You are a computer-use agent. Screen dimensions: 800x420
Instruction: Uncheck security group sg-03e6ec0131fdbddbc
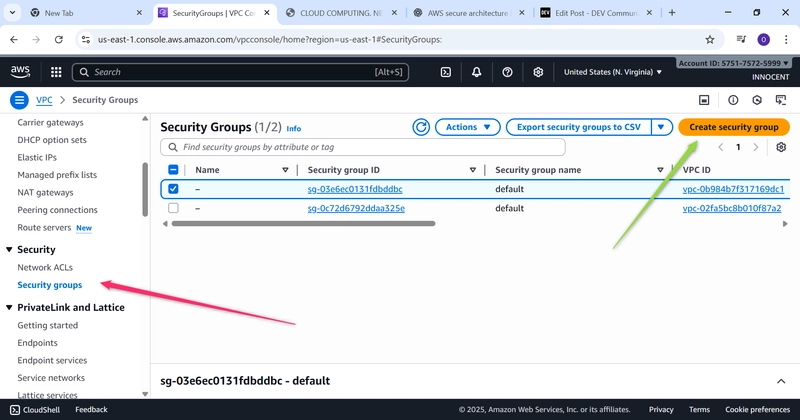click(173, 189)
